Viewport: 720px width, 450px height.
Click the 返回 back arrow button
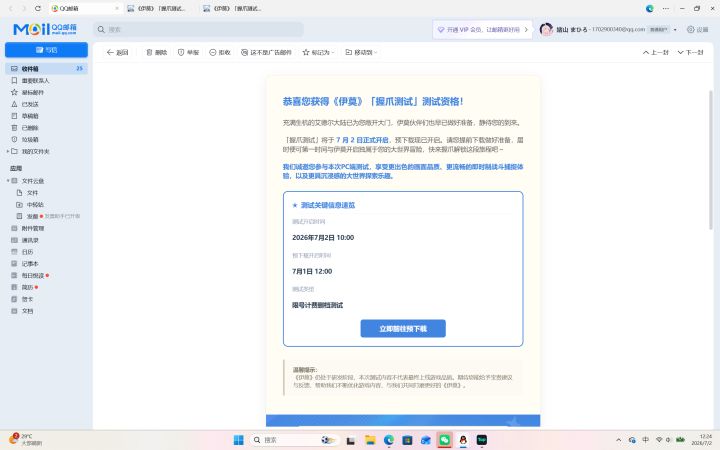tap(117, 52)
